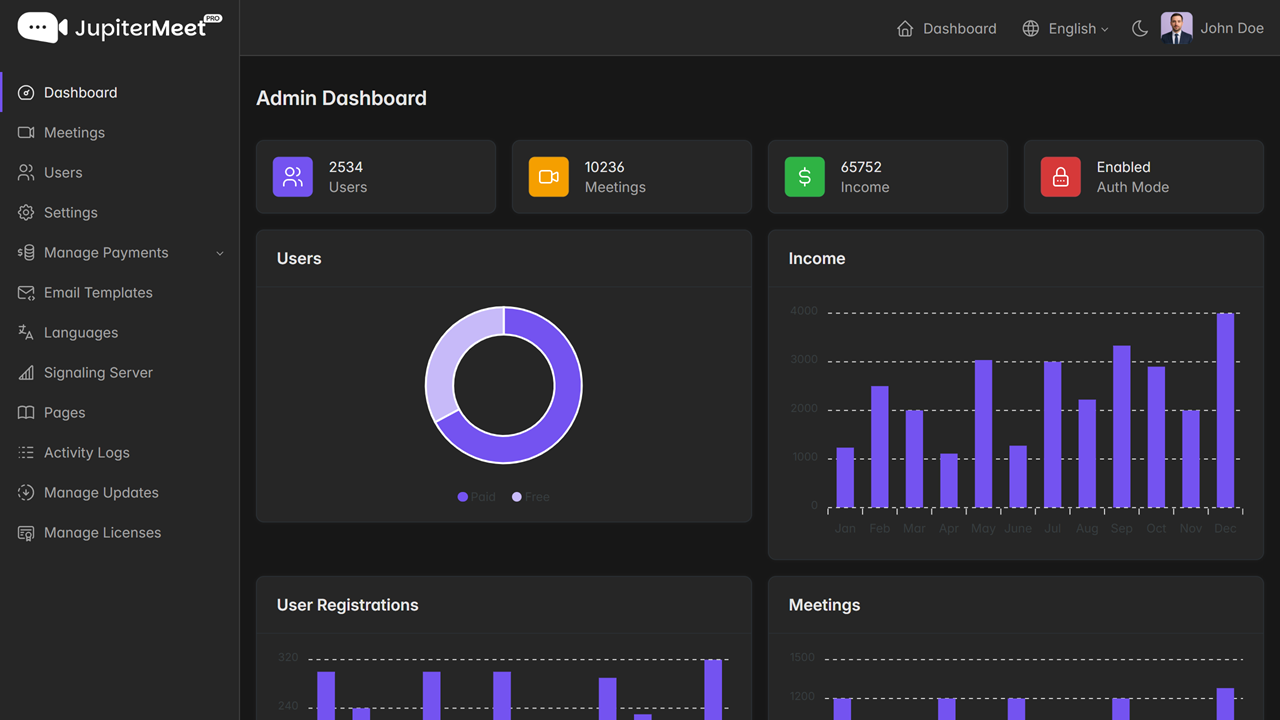Click the orange Meetings camera icon
Viewport: 1280px width, 720px height.
point(548,177)
